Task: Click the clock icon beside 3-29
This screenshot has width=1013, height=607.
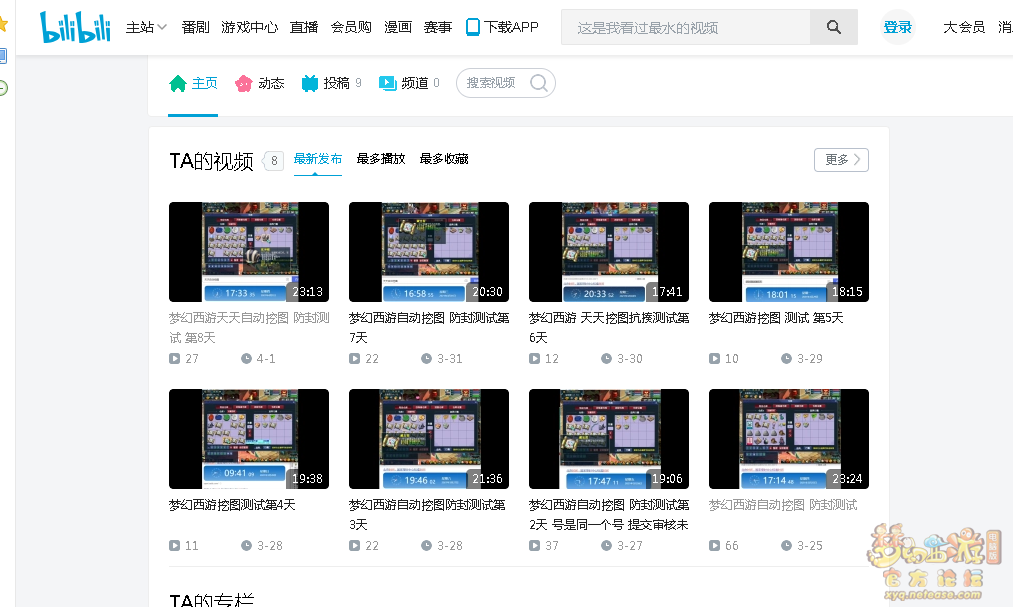Action: point(786,358)
